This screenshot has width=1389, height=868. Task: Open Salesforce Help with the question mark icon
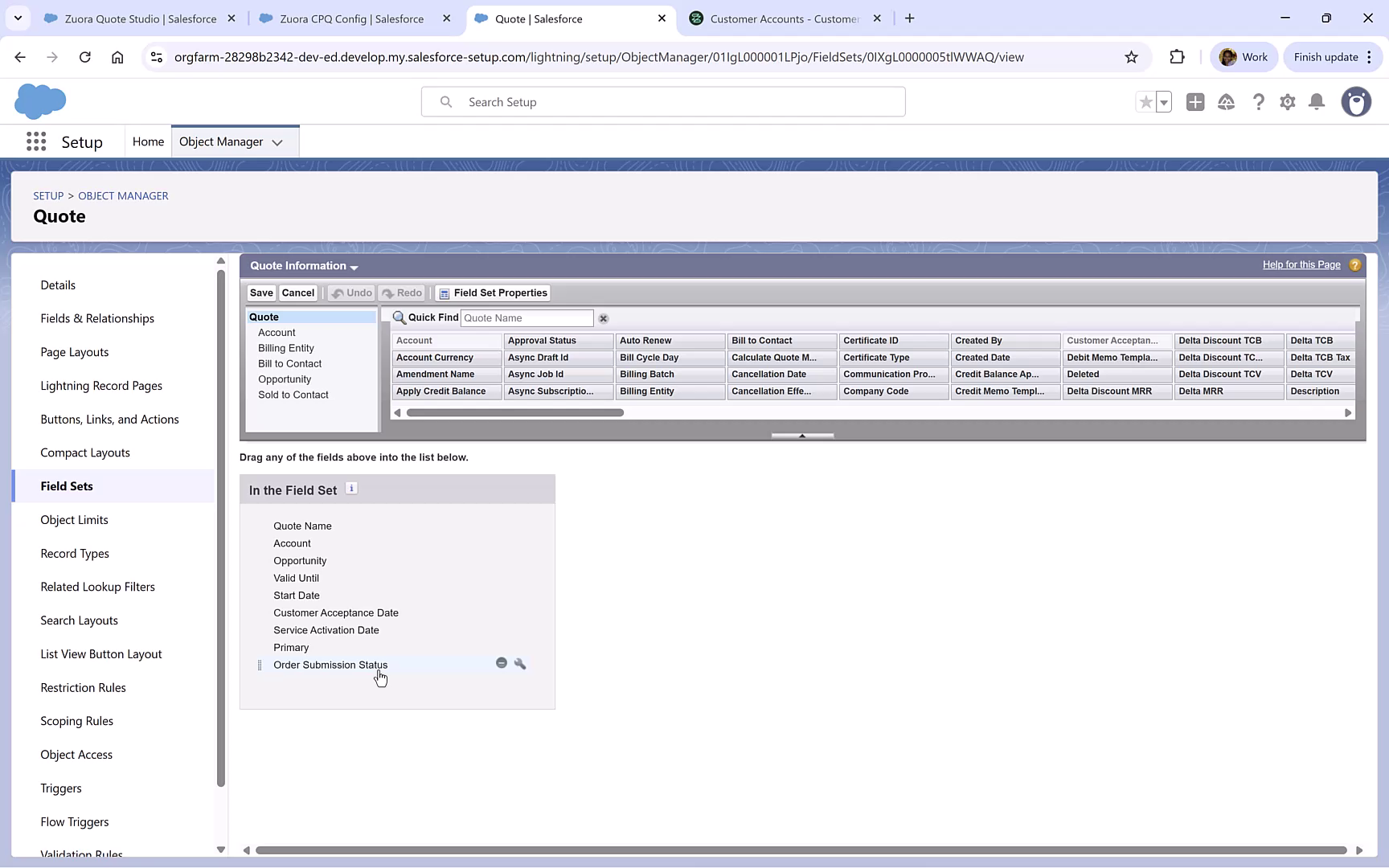pos(1259,102)
